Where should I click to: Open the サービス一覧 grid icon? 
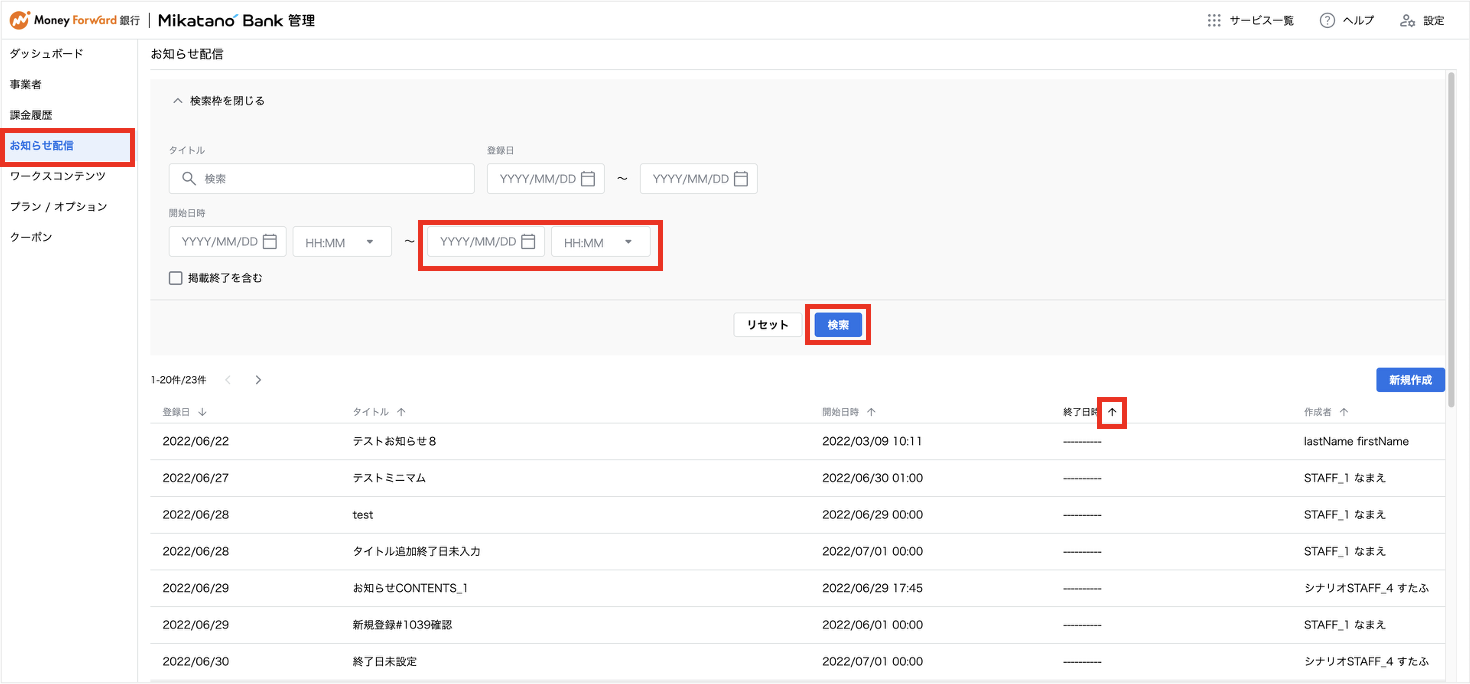coord(1214,20)
